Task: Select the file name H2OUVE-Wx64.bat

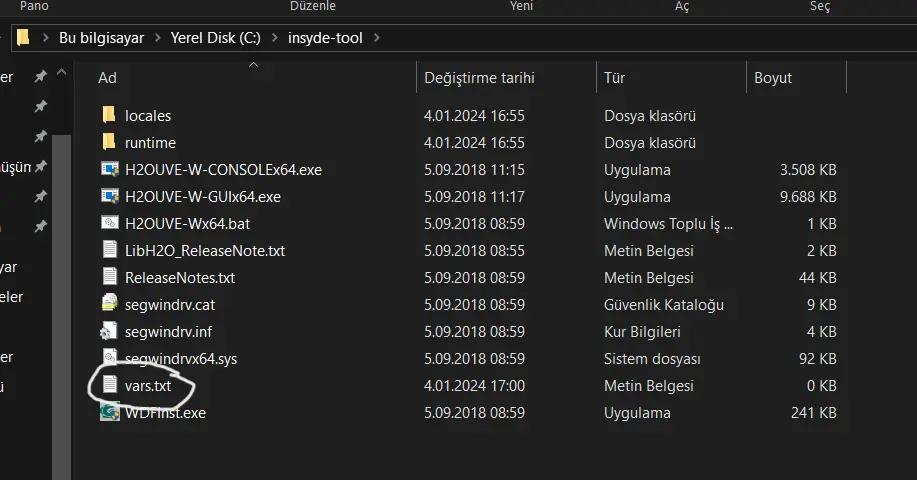Action: (x=188, y=223)
